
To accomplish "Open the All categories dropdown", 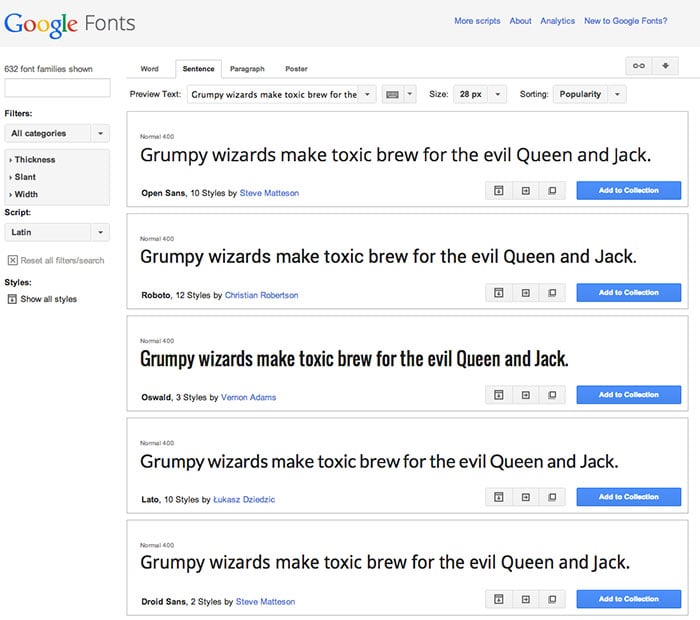I will click(57, 133).
